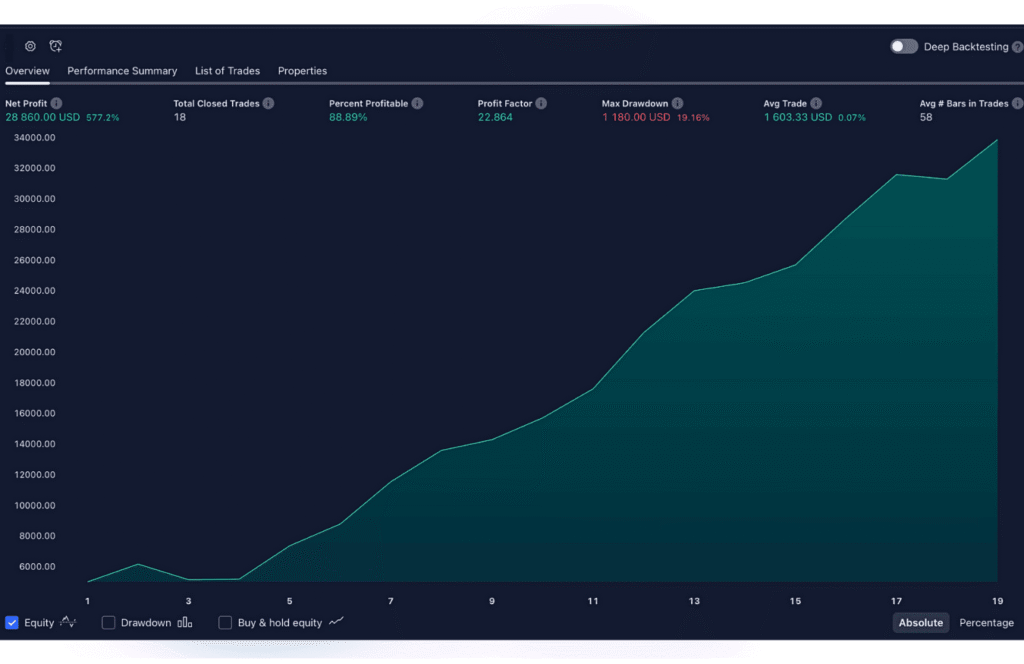Screen dimensions: 1024x664
Task: Open the Max Drawdown info icon
Action: [x=677, y=103]
